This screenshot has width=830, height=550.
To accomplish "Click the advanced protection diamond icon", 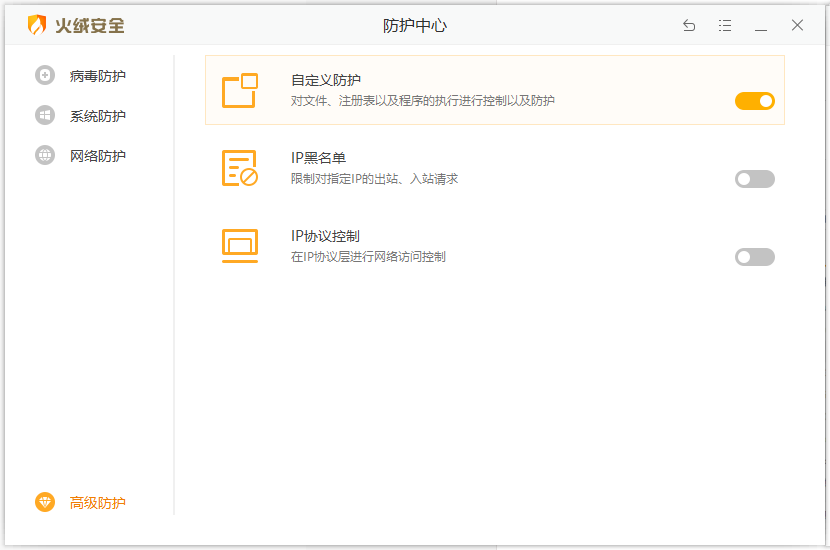I will click(x=45, y=502).
